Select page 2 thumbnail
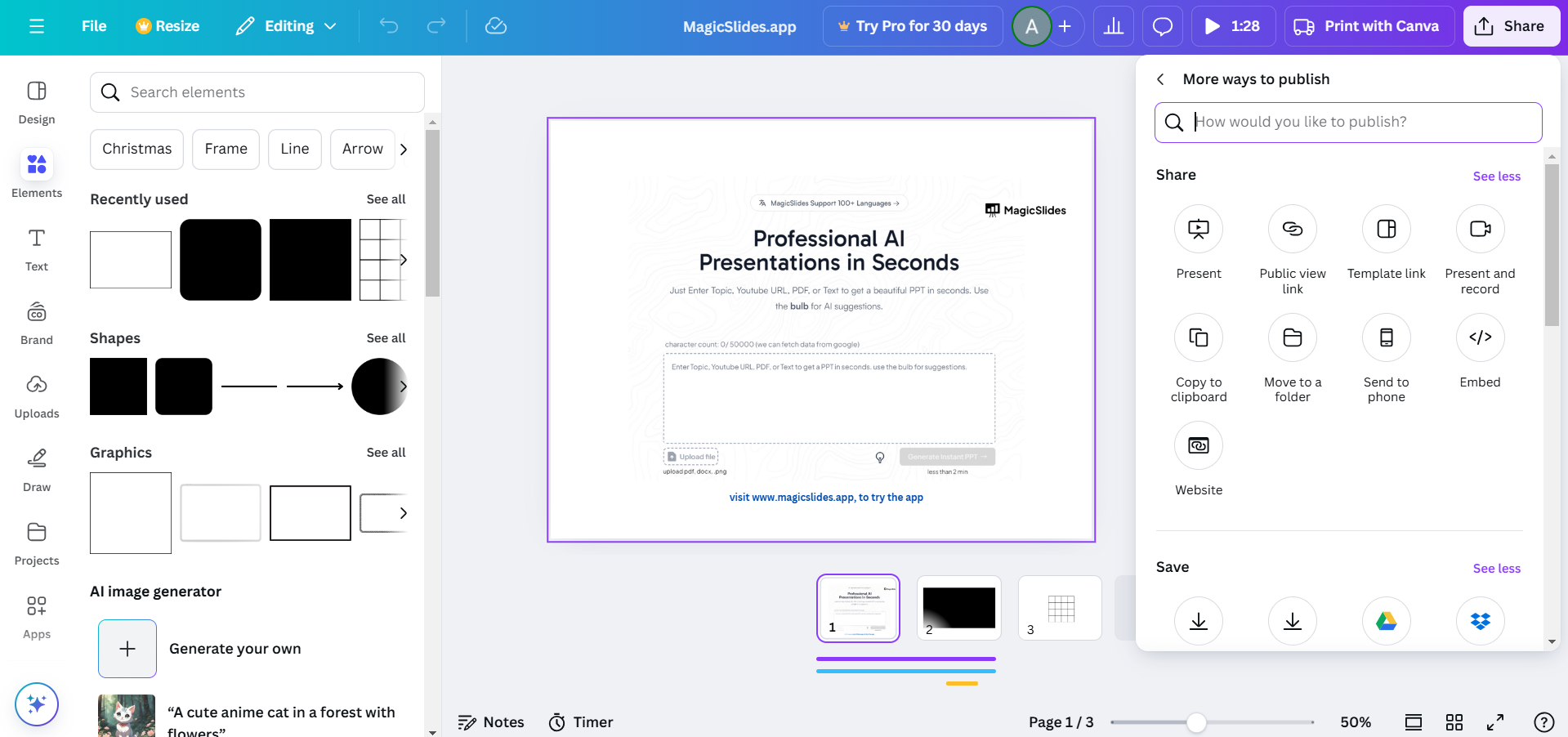This screenshot has height=737, width=1568. pos(959,608)
